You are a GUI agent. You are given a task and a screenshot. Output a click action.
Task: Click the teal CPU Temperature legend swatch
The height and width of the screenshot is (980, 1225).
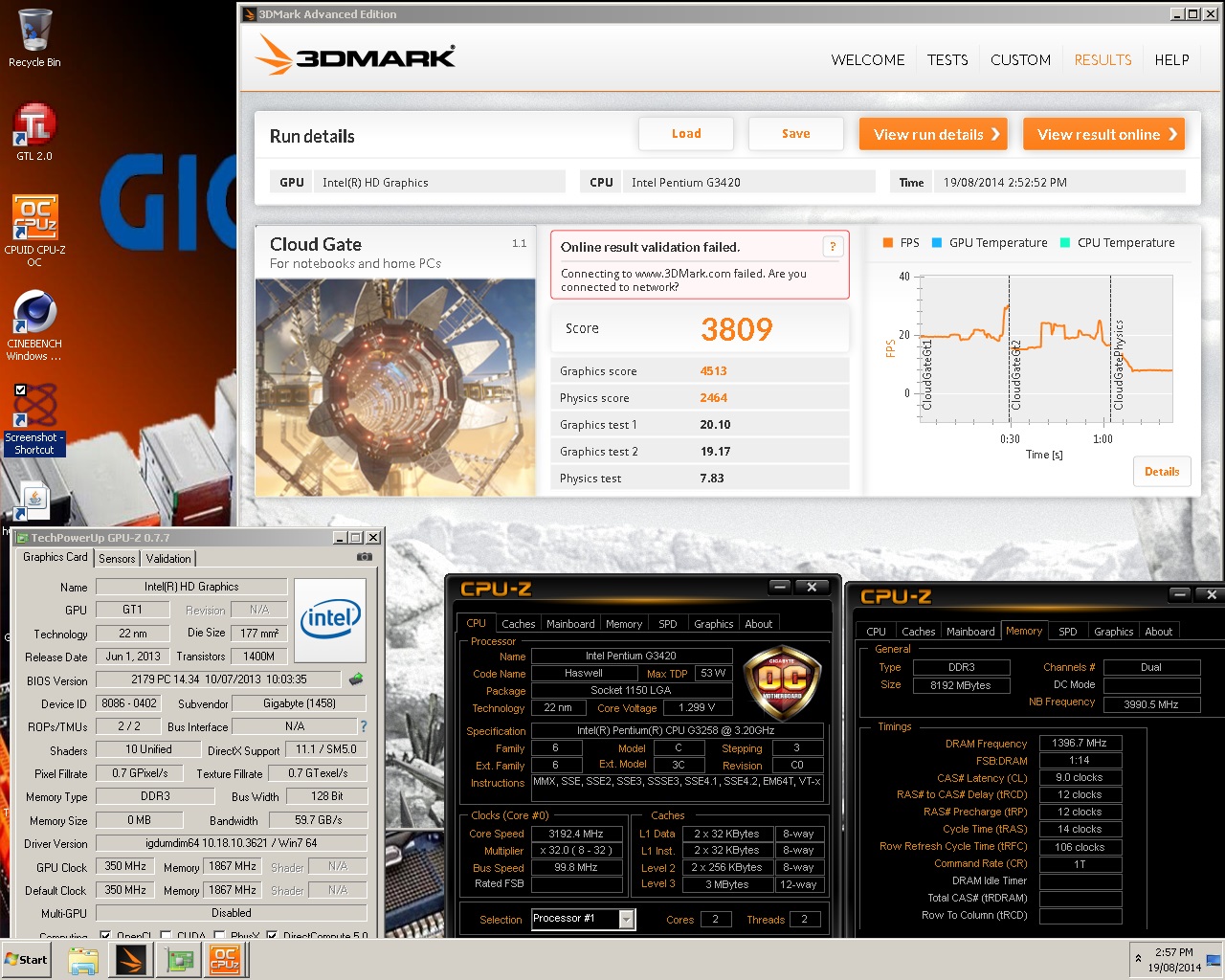pyautogui.click(x=1065, y=243)
